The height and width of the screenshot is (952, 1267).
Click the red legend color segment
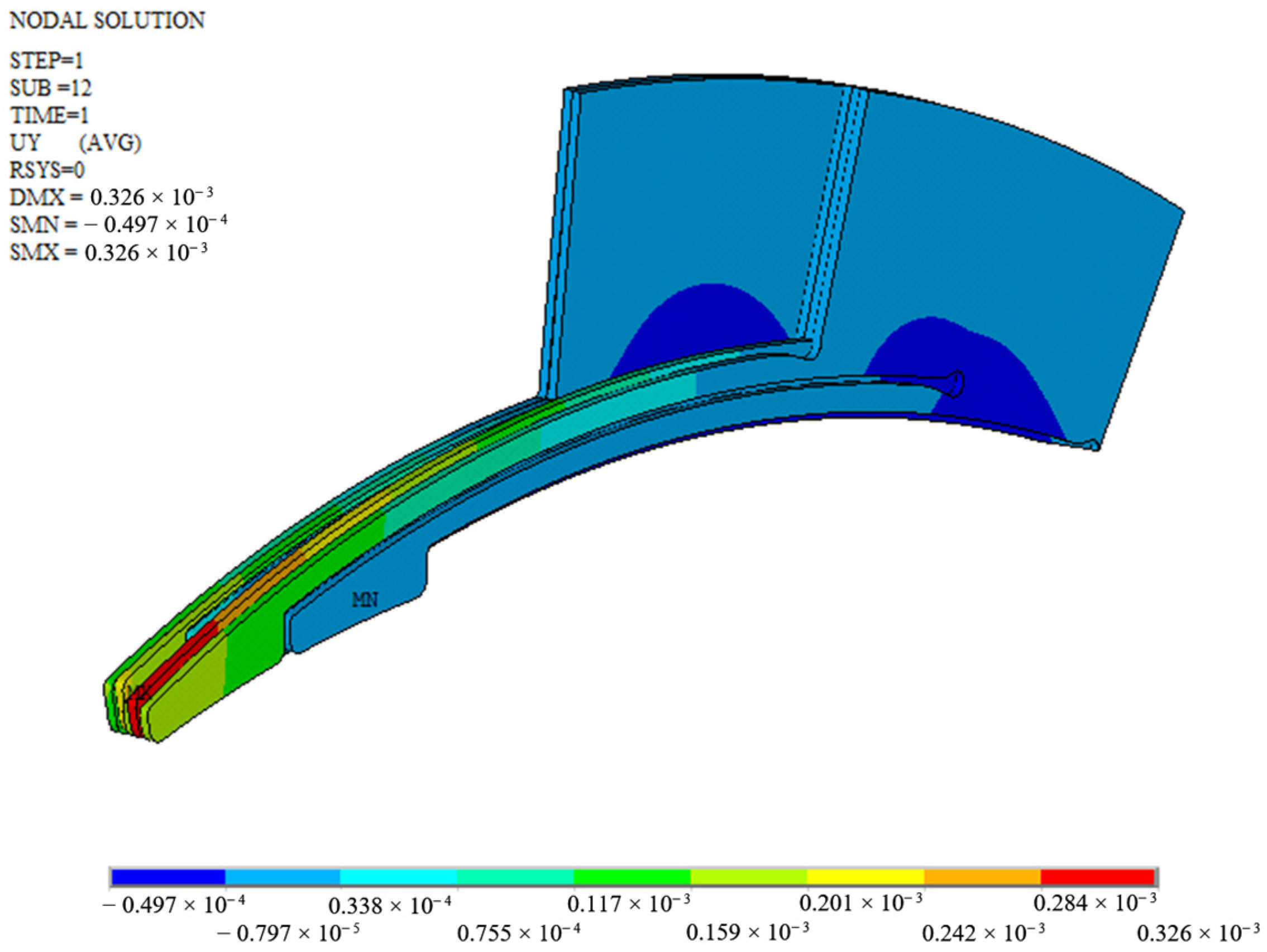(x=1097, y=877)
